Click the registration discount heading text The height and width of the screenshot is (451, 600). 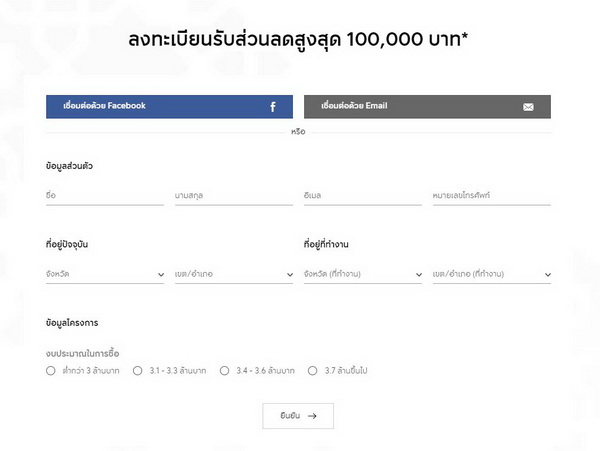tap(299, 40)
